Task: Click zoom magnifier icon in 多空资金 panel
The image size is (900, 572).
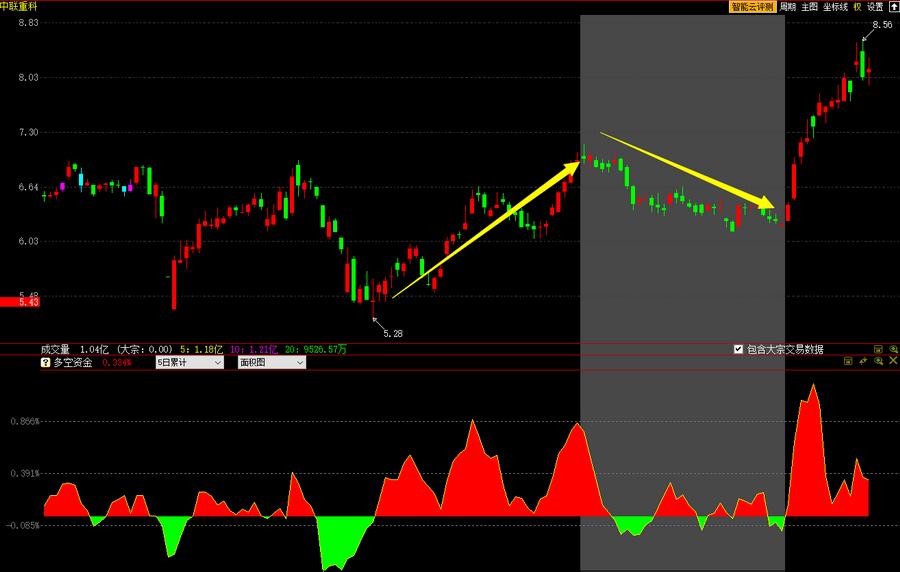Action: click(x=878, y=361)
